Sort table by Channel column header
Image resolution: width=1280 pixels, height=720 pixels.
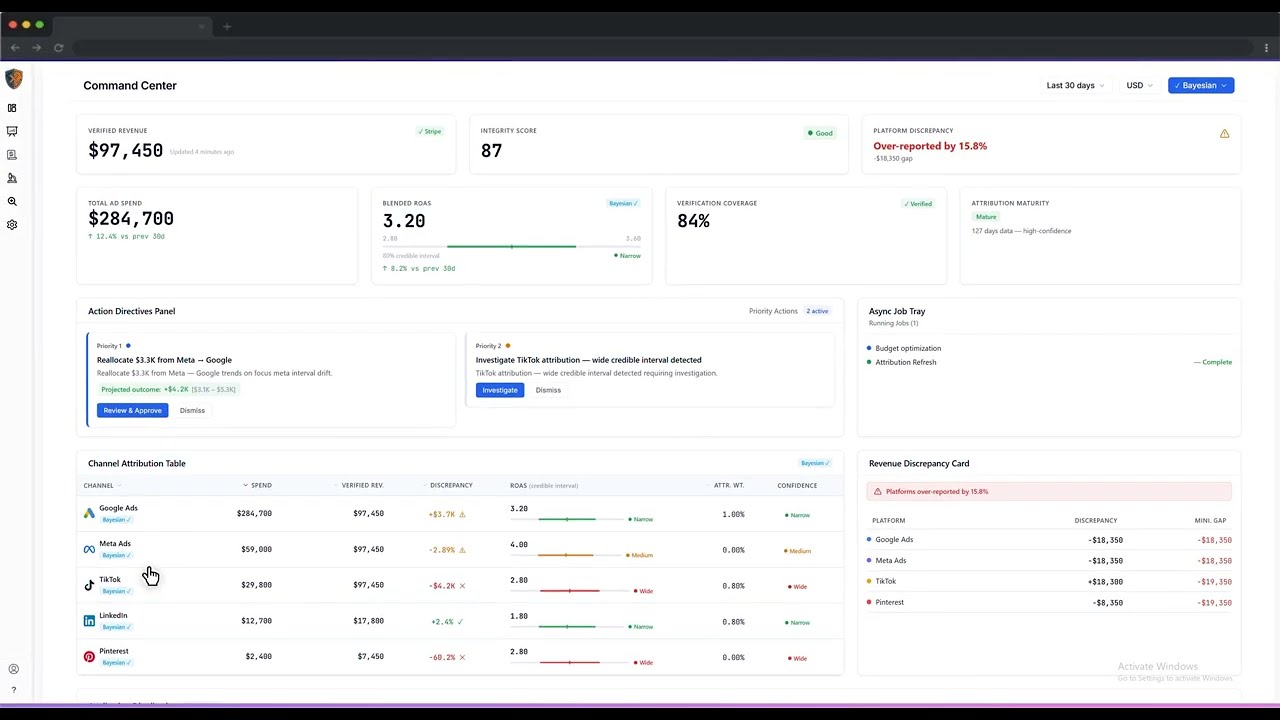pos(101,486)
